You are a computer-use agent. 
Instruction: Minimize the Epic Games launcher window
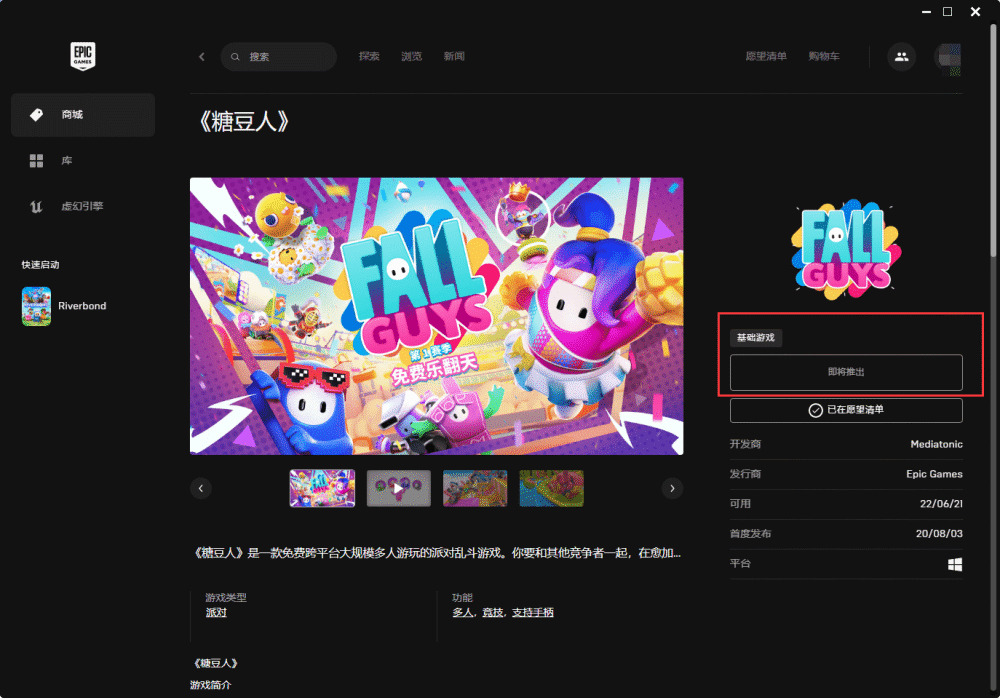(927, 11)
